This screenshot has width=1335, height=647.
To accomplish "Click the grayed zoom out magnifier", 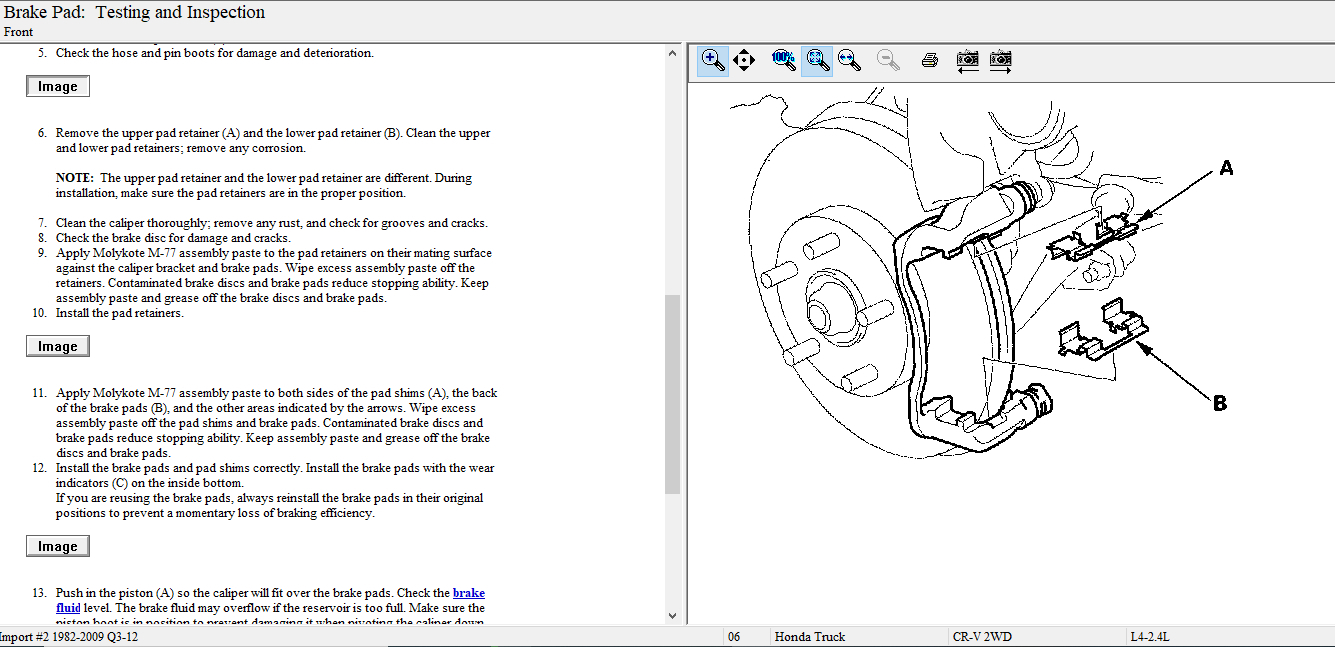I will click(887, 60).
